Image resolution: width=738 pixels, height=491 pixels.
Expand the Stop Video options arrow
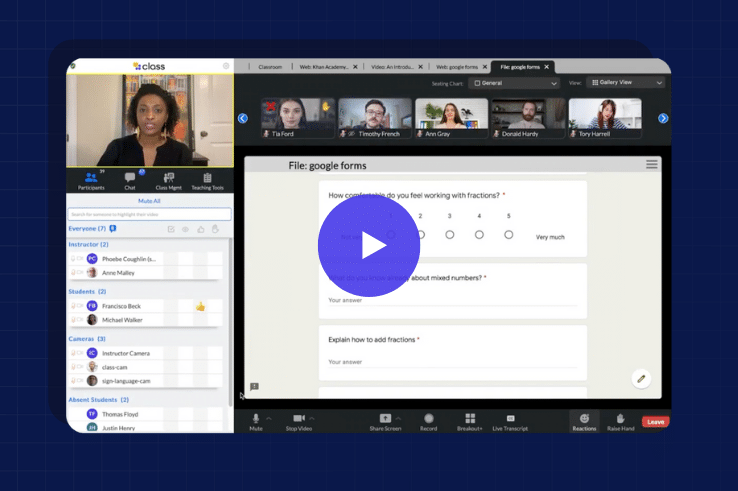(312, 418)
